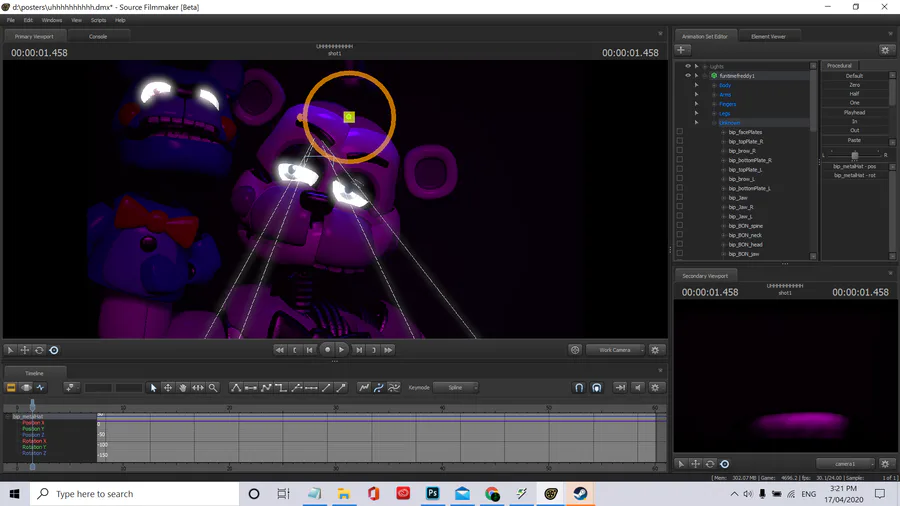Open the Windows menu
The height and width of the screenshot is (506, 900).
(52, 20)
